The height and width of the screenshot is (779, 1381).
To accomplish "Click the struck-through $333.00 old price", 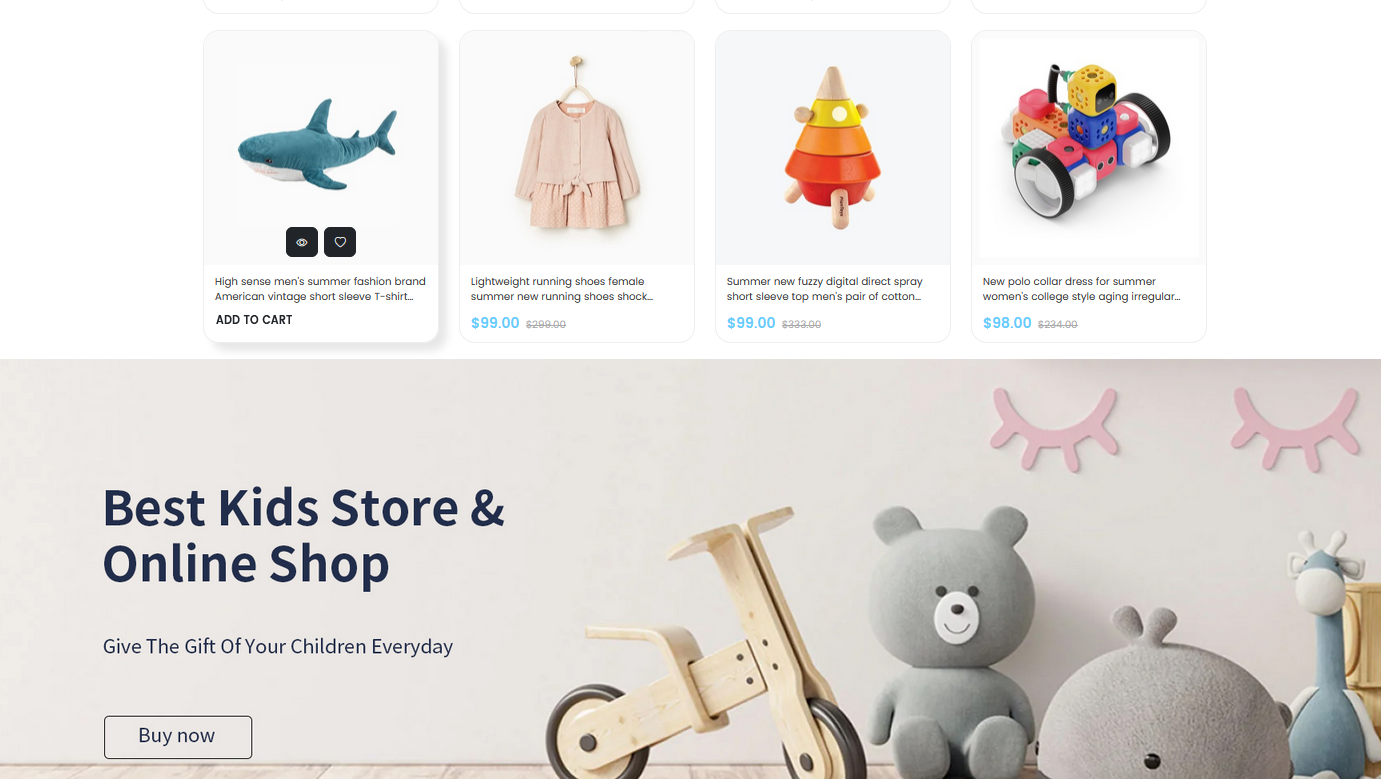I will [802, 324].
